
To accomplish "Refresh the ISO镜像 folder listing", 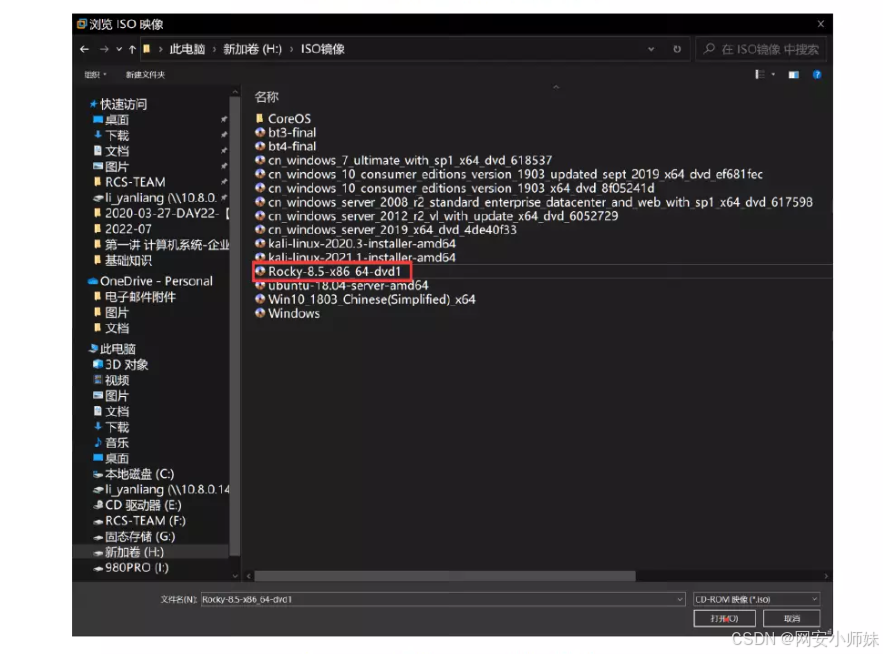I will (677, 49).
